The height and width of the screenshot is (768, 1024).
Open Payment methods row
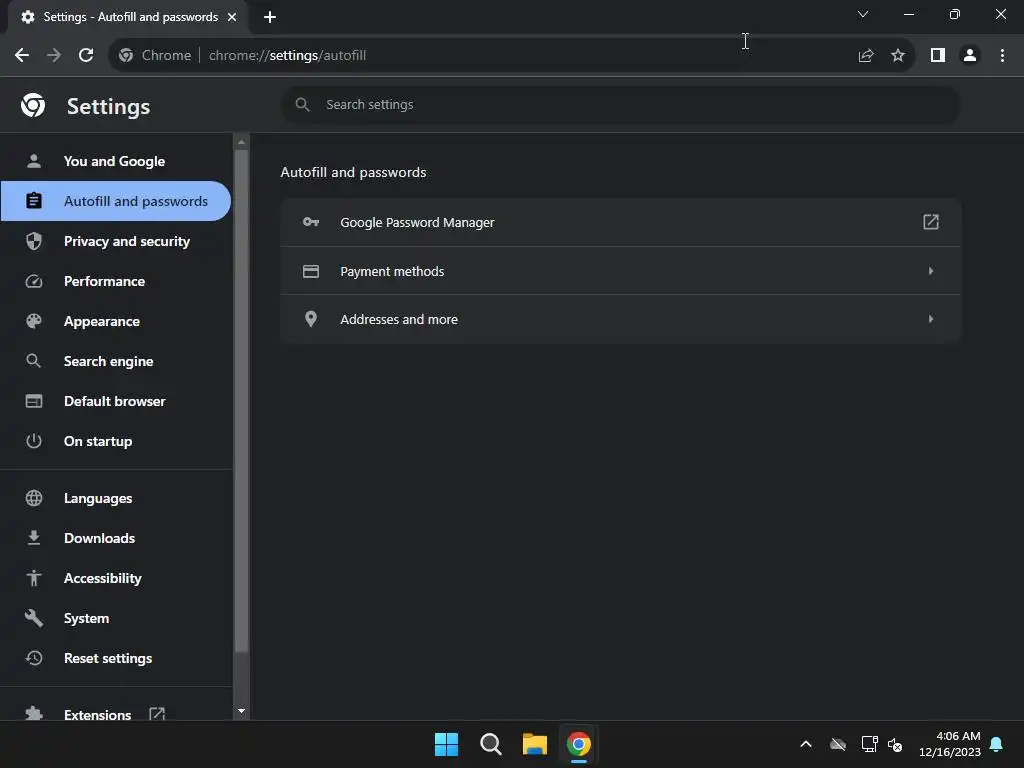[x=620, y=271]
